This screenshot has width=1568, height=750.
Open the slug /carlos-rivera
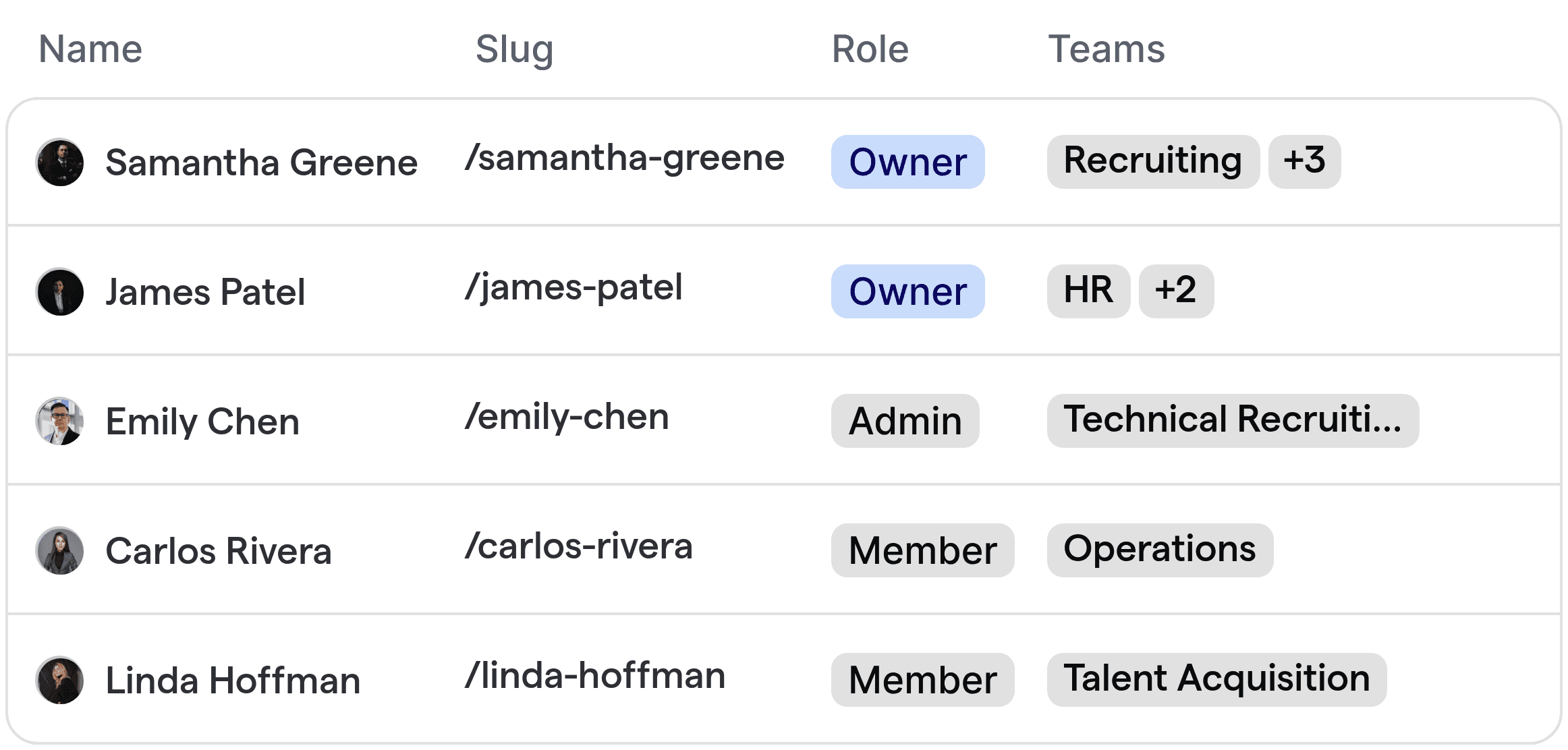click(x=579, y=546)
